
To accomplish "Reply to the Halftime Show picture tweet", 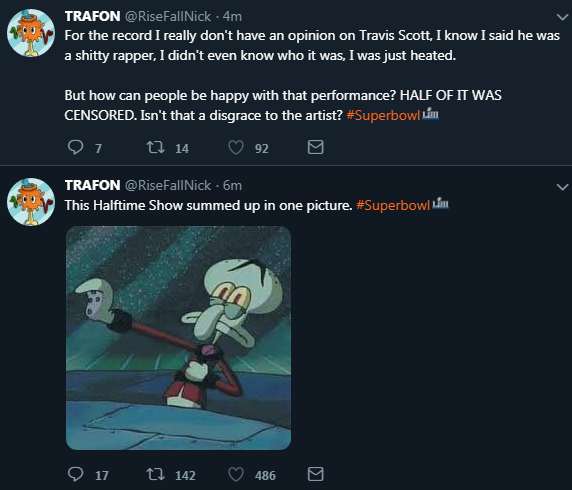I will tap(76, 474).
